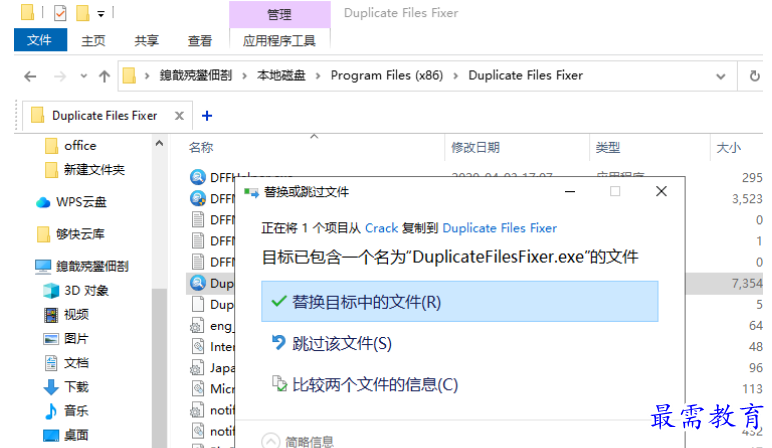
Task: Add a new folder tab with plus
Action: pyautogui.click(x=207, y=116)
